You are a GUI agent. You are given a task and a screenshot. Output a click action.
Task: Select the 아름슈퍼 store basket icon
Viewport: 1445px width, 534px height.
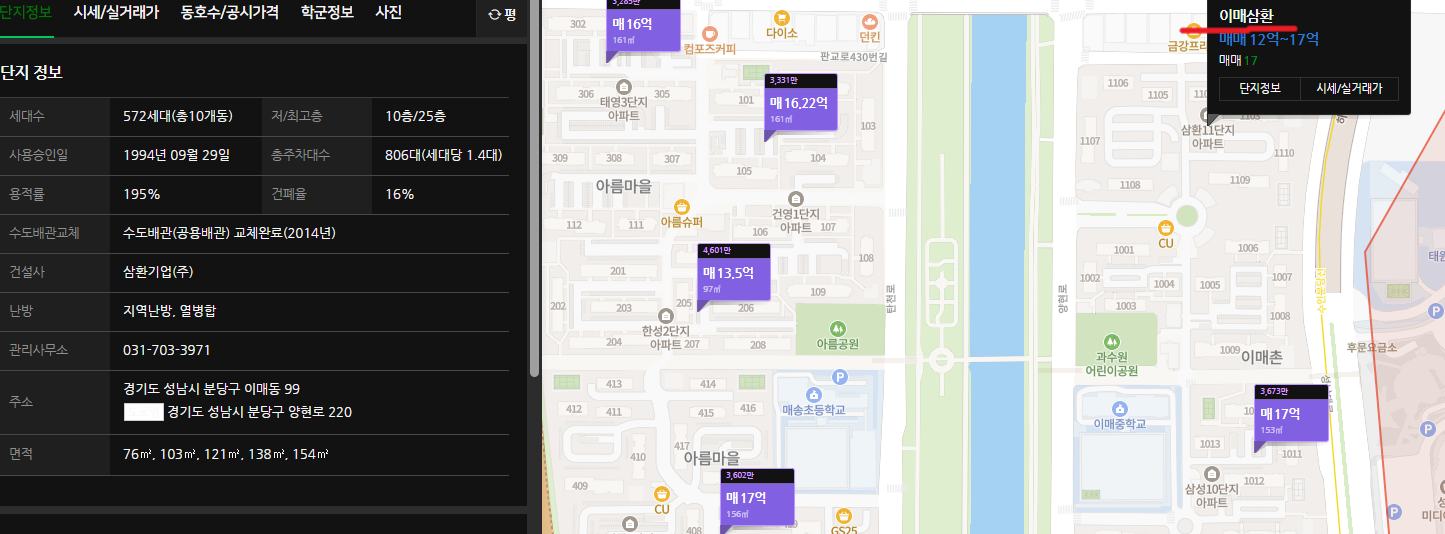click(x=682, y=205)
